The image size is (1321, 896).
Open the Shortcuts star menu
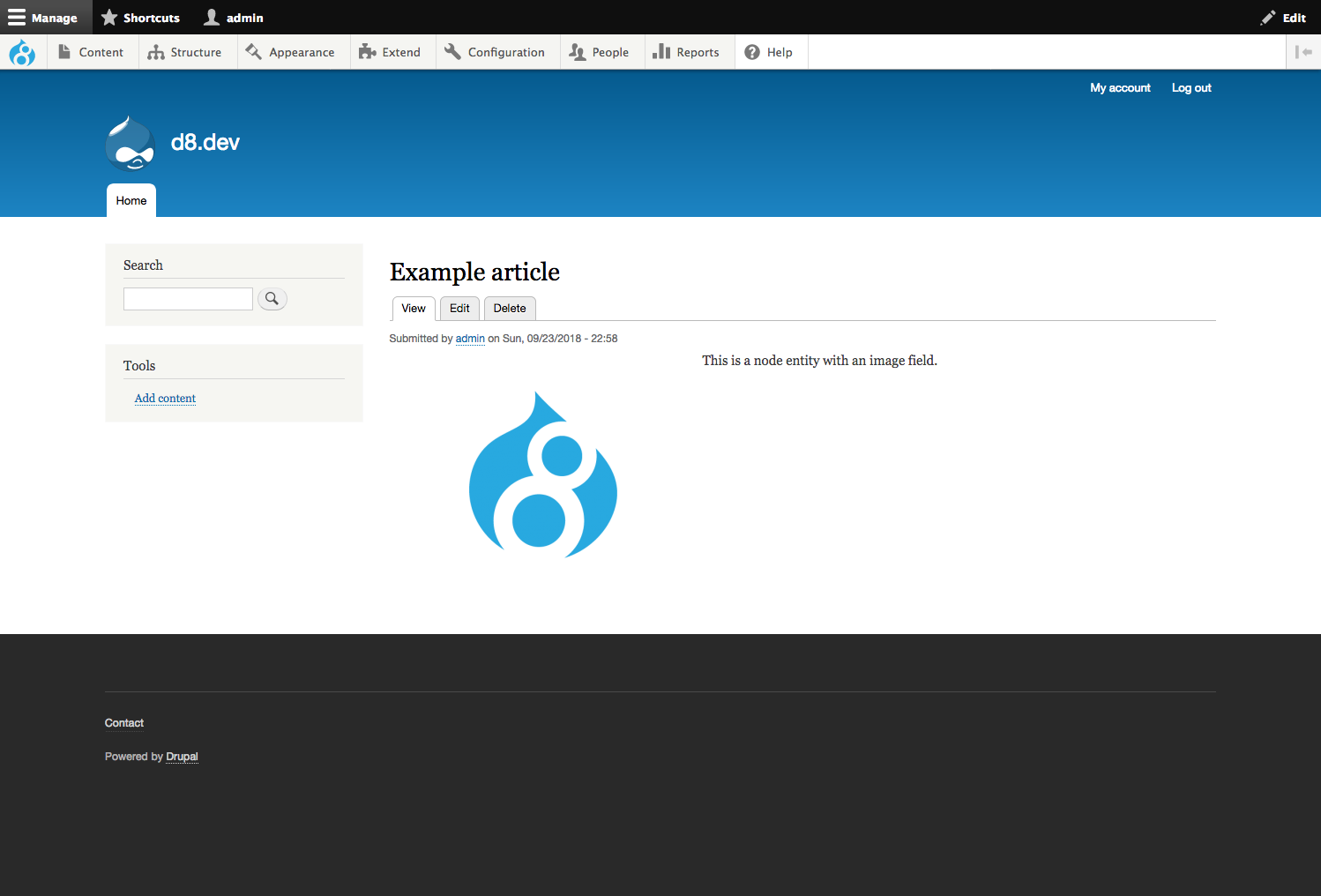point(141,18)
